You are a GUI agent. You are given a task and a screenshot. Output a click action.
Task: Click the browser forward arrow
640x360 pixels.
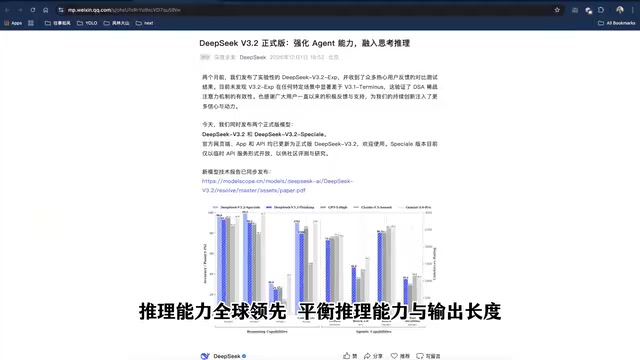point(20,10)
